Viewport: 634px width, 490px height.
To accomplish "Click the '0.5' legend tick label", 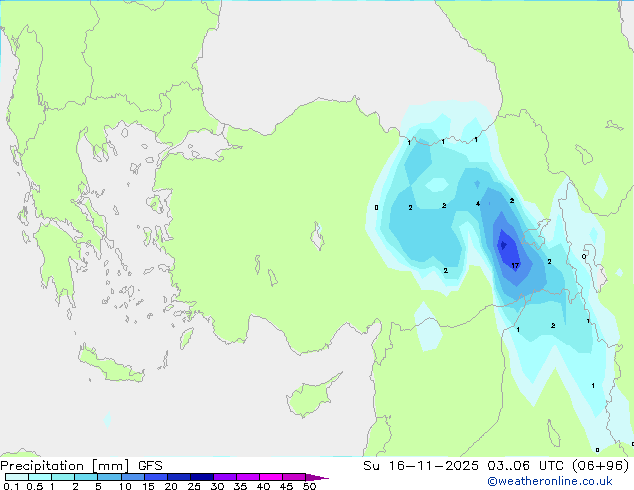I will 35,486.
